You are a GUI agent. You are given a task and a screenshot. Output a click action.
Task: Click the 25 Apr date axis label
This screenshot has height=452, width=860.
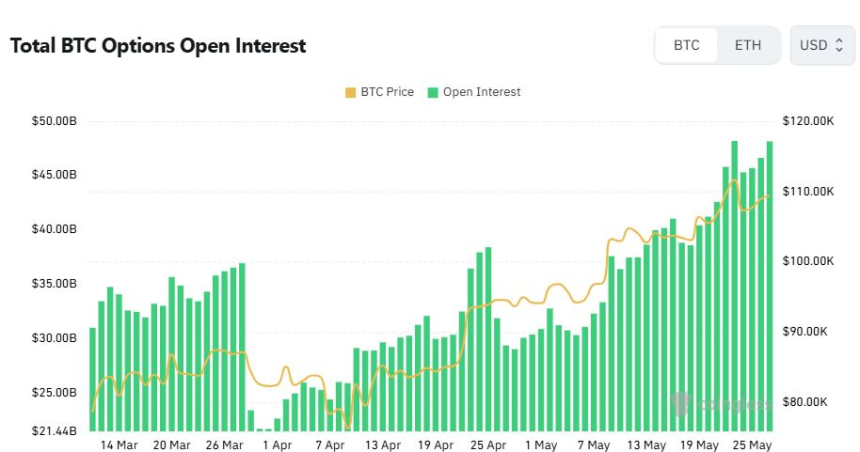pyautogui.click(x=488, y=445)
